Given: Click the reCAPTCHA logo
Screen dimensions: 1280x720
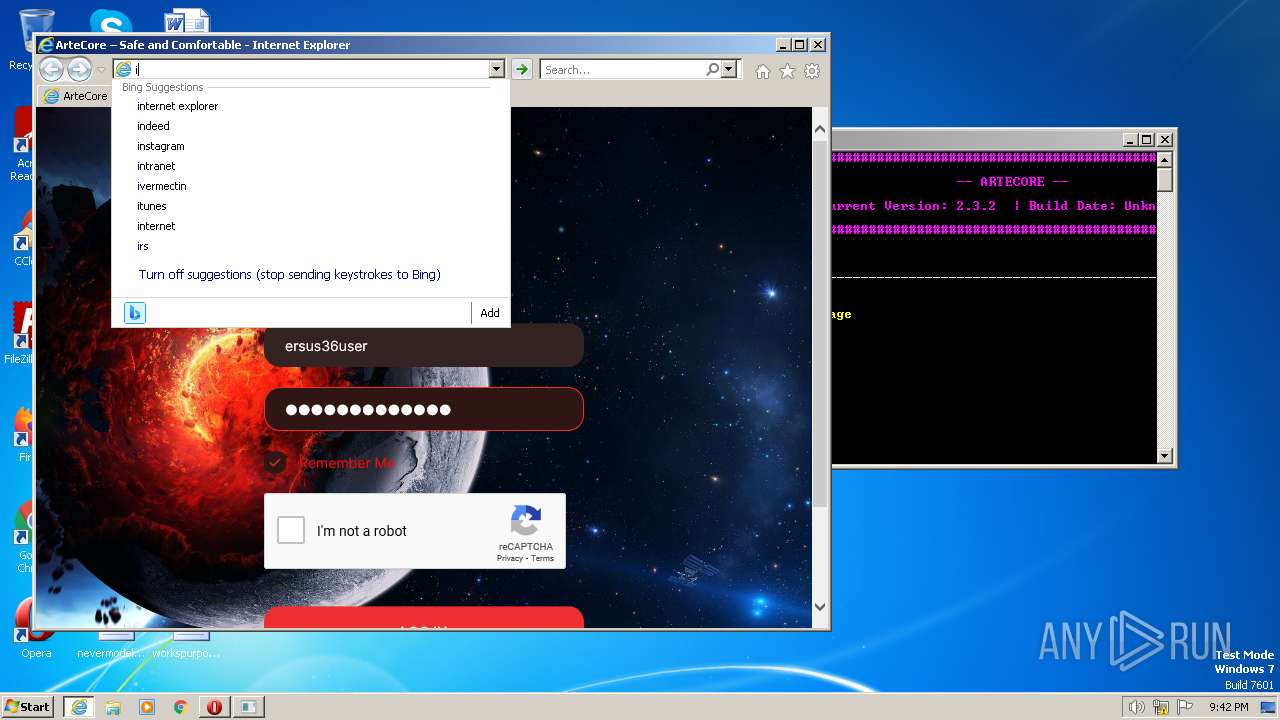Looking at the screenshot, I should point(526,520).
